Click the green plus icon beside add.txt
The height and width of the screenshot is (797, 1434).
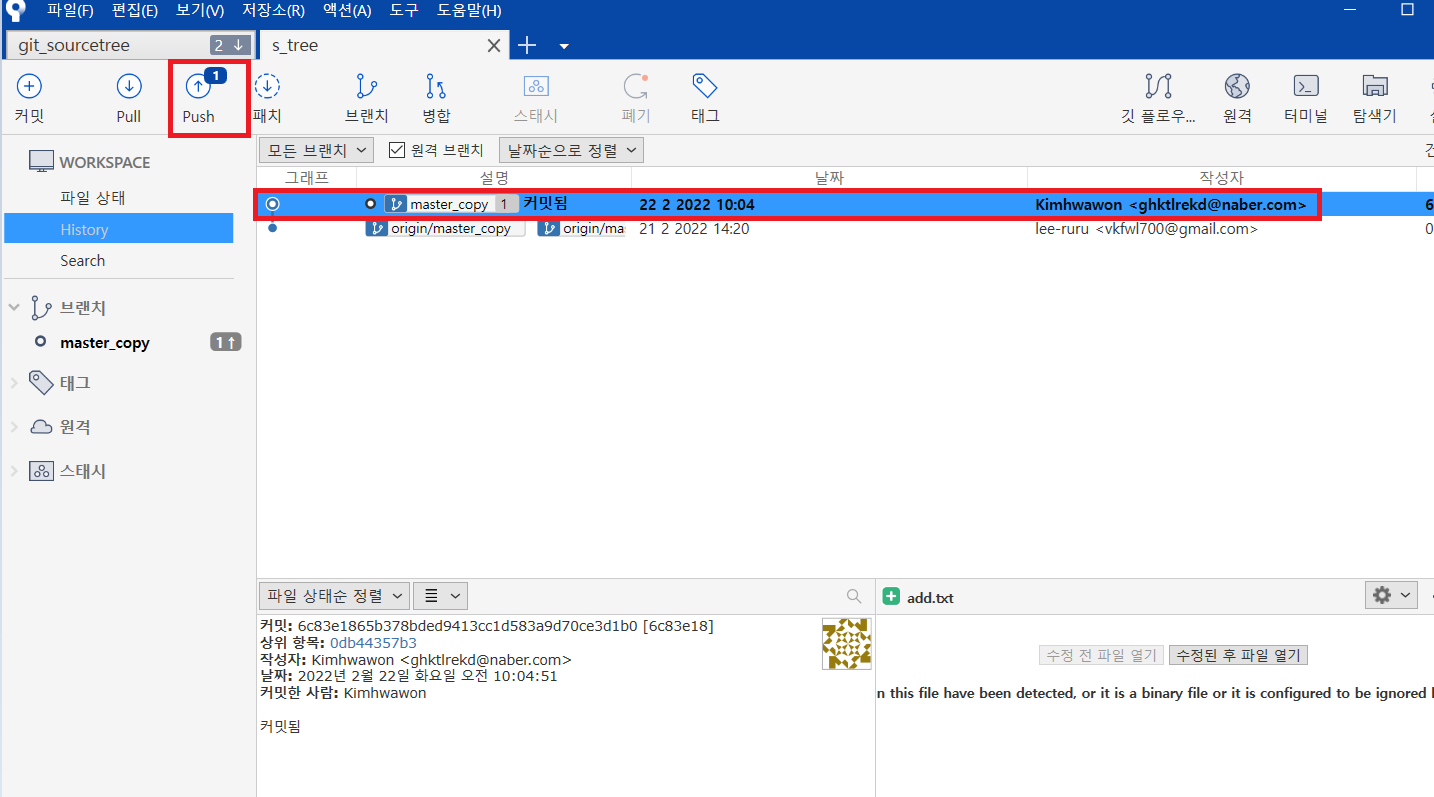point(891,597)
